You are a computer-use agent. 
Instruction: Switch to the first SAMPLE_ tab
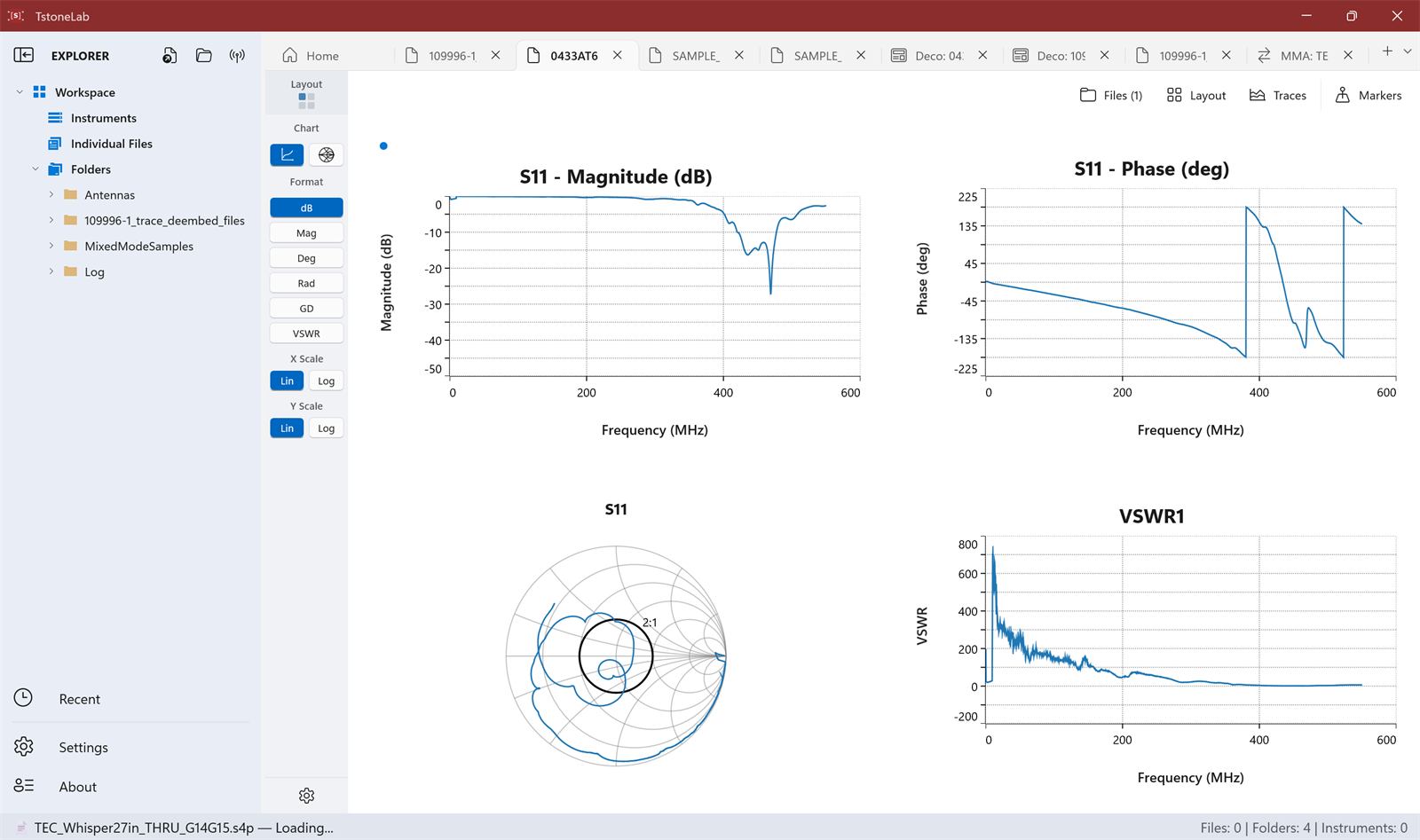(696, 55)
